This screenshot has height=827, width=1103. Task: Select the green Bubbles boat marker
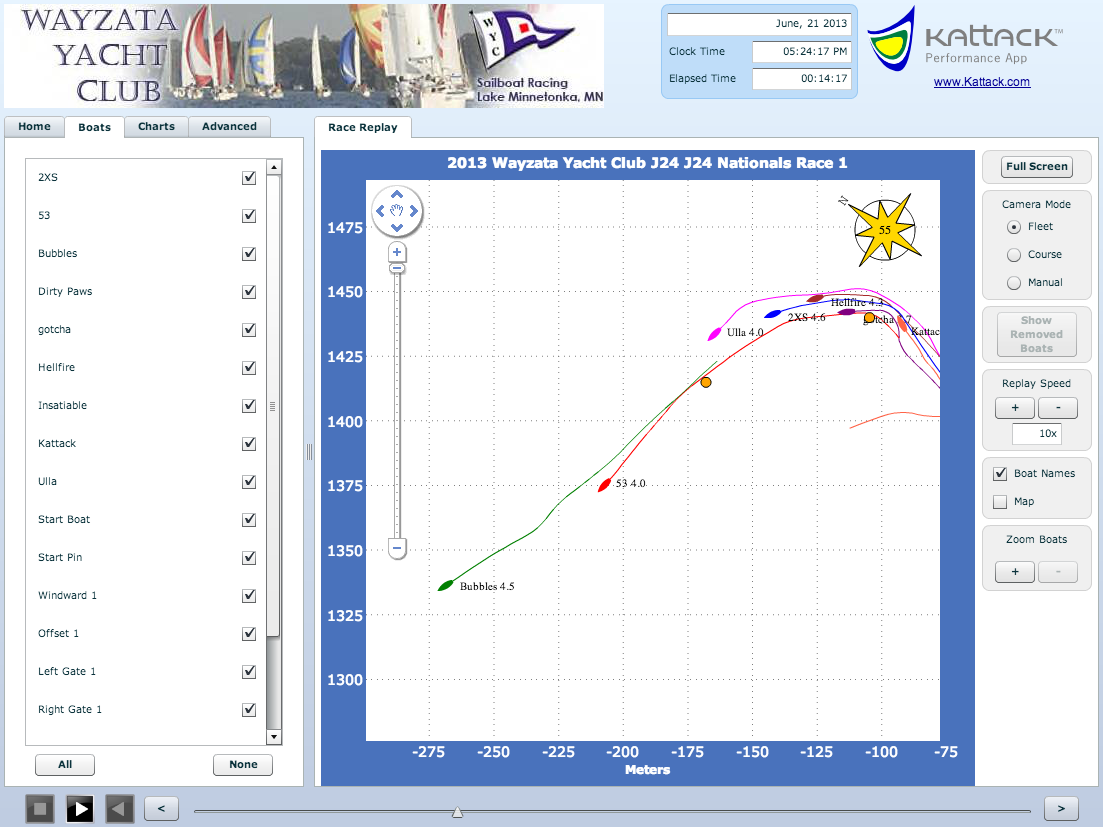pos(446,585)
